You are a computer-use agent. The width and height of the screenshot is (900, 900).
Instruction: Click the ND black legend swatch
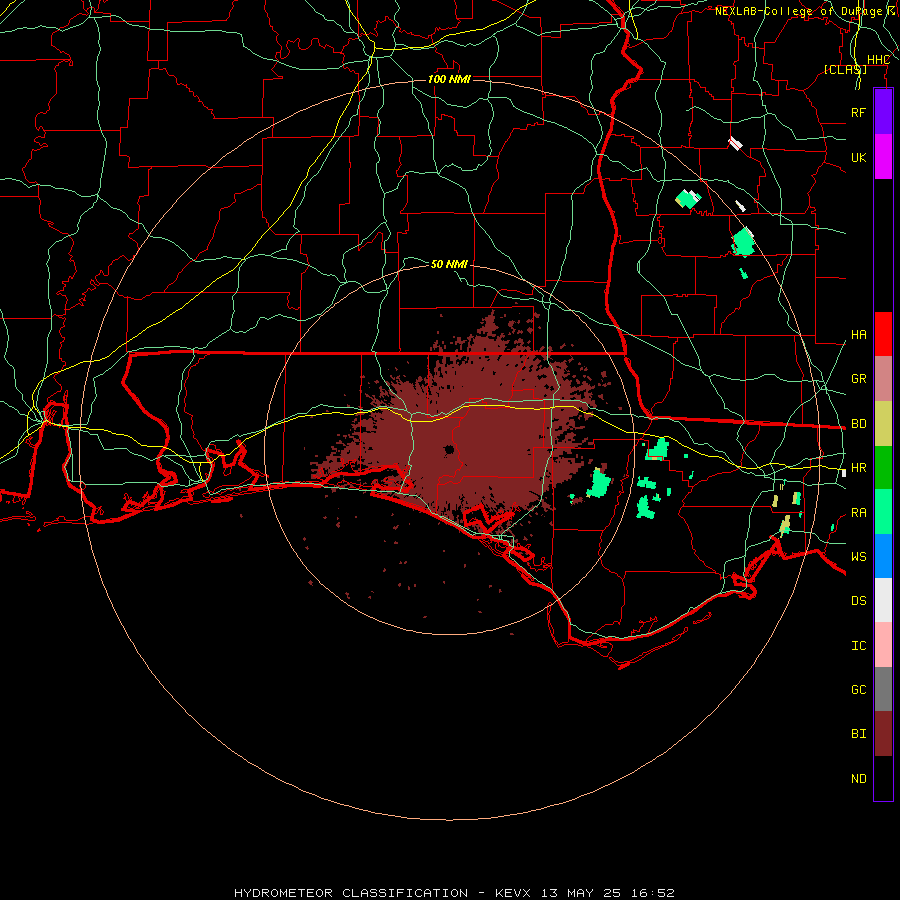883,778
